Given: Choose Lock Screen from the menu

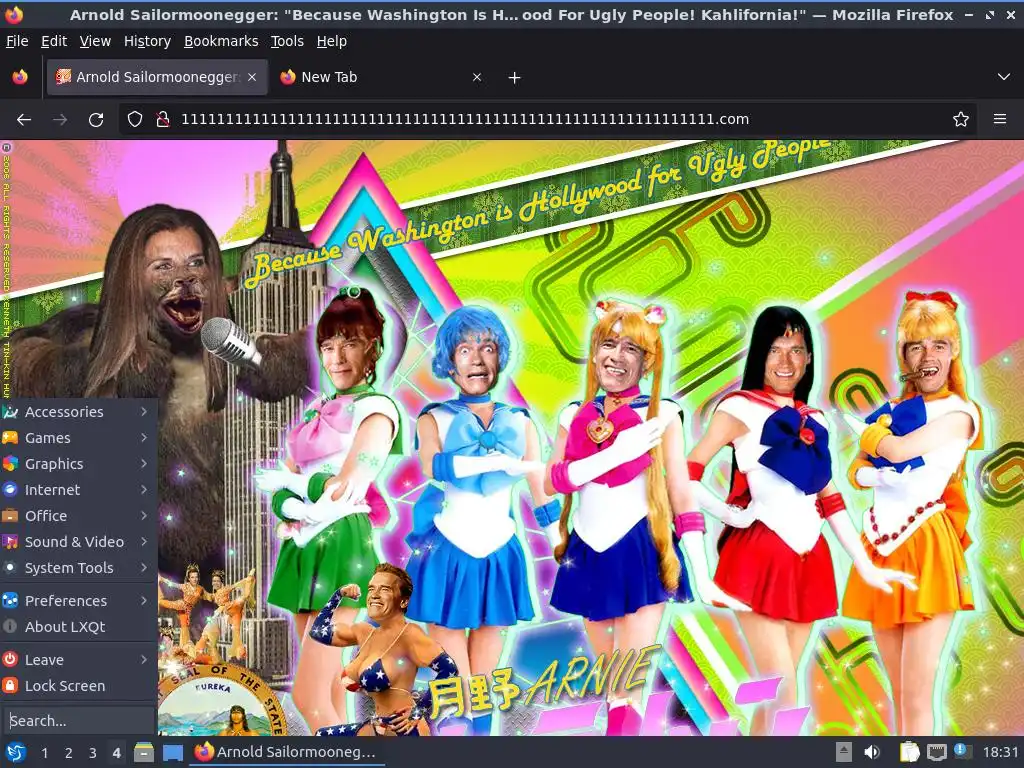Looking at the screenshot, I should (78, 686).
